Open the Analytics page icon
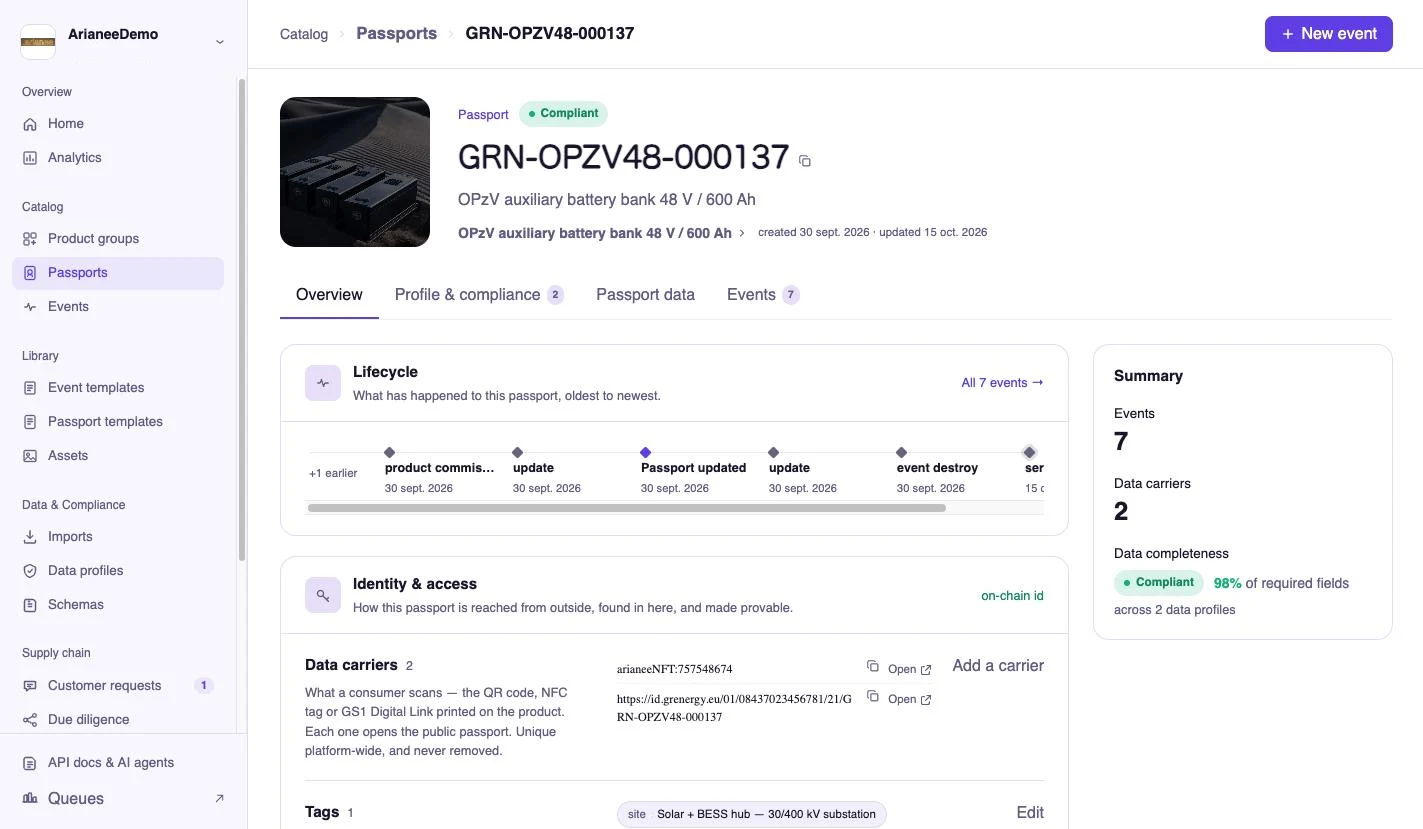The width and height of the screenshot is (1423, 829). pyautogui.click(x=30, y=158)
